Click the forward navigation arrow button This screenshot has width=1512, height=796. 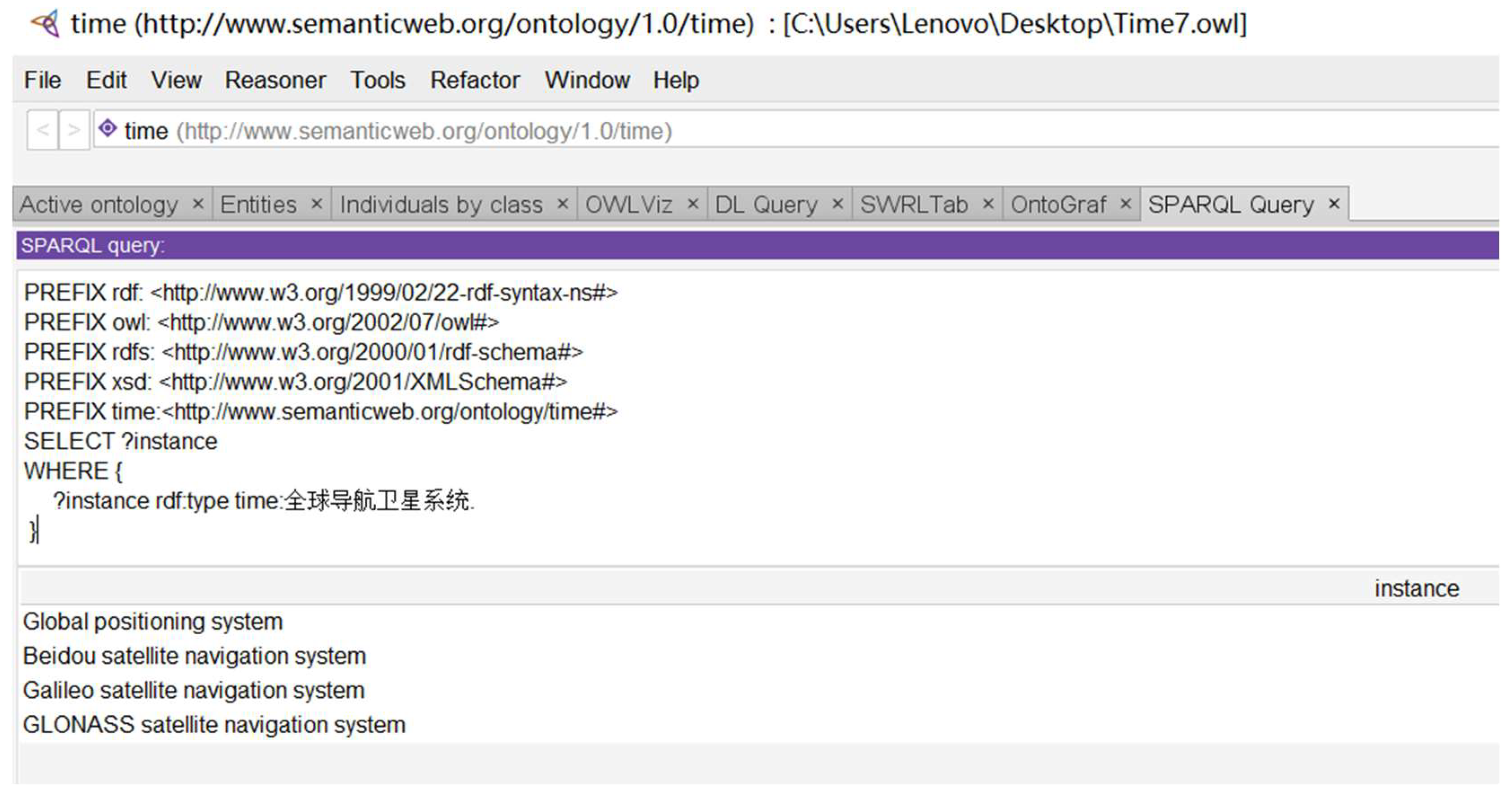74,130
